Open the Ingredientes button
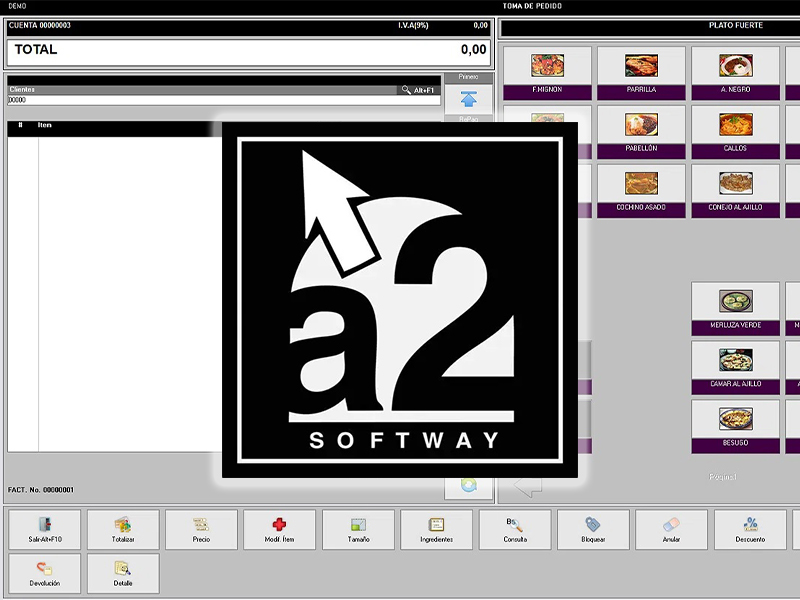Viewport: 800px width, 600px height. coord(436,530)
